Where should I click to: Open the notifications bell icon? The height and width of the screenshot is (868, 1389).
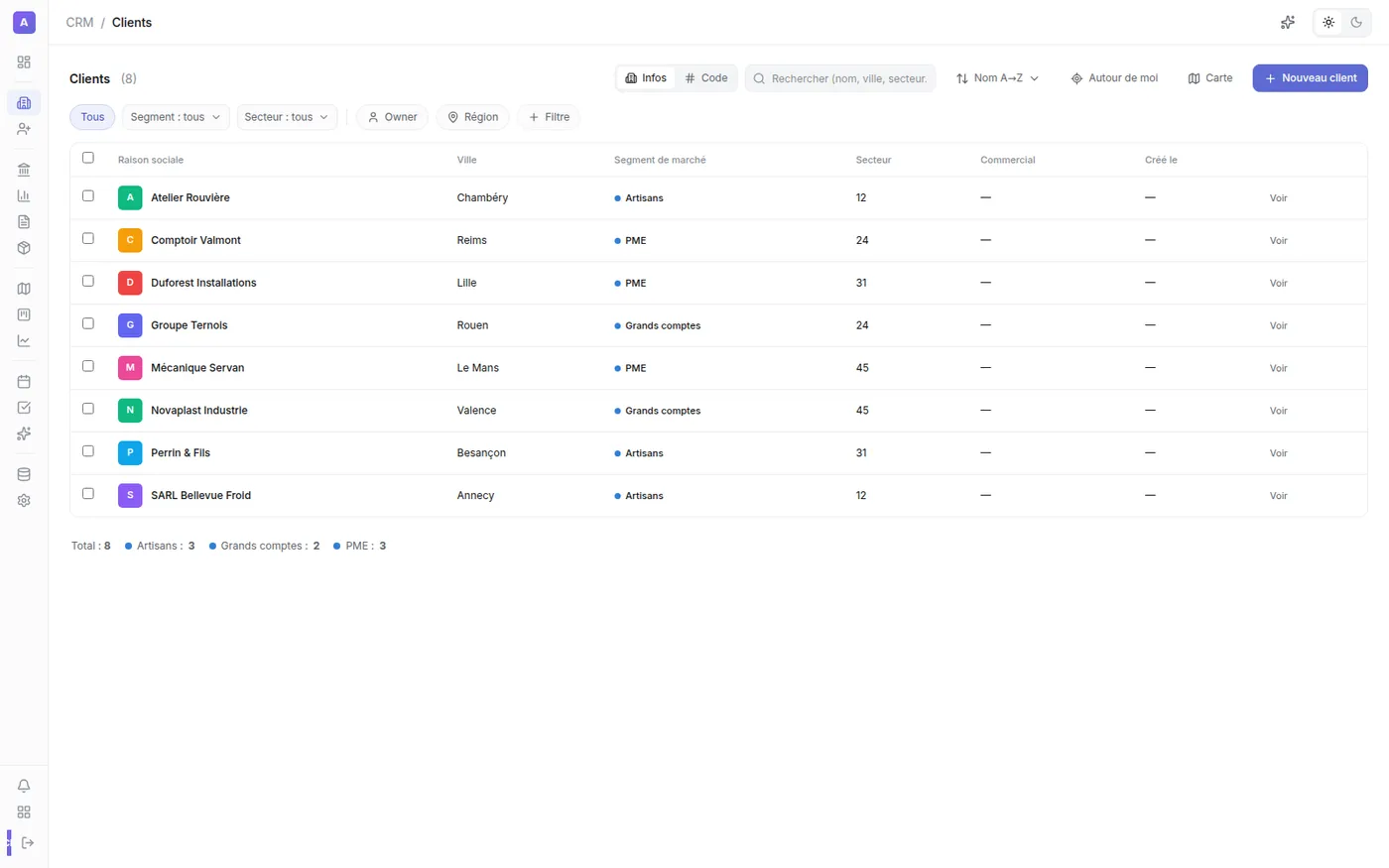24,786
